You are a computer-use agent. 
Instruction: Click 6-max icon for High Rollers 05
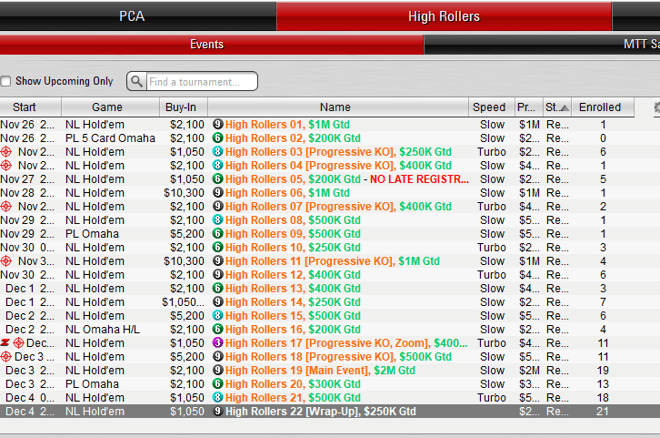218,179
